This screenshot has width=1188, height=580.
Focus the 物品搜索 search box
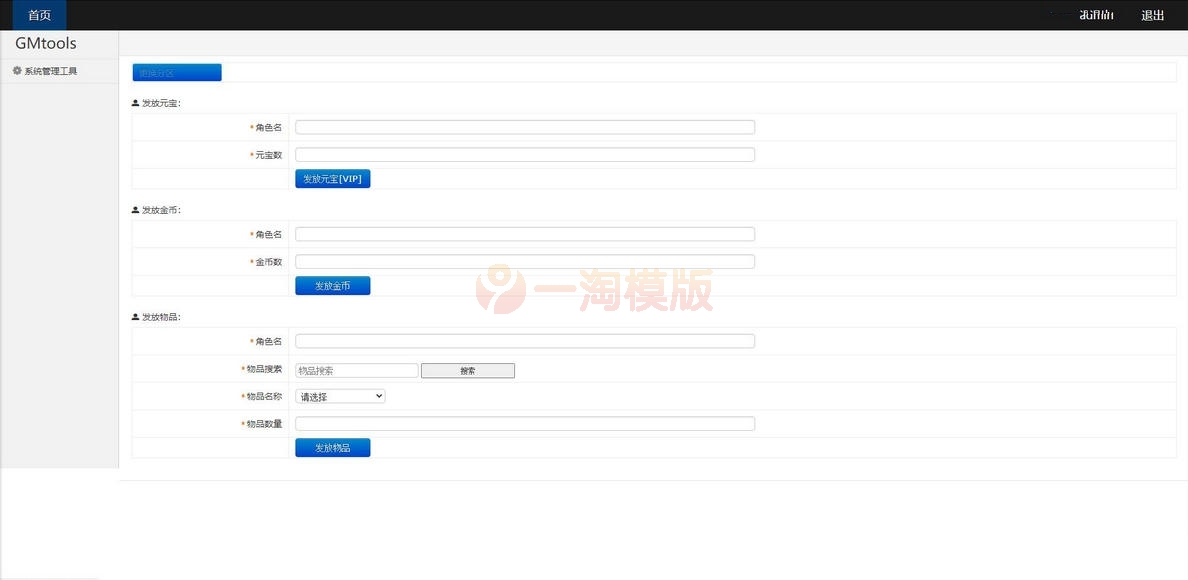point(357,369)
